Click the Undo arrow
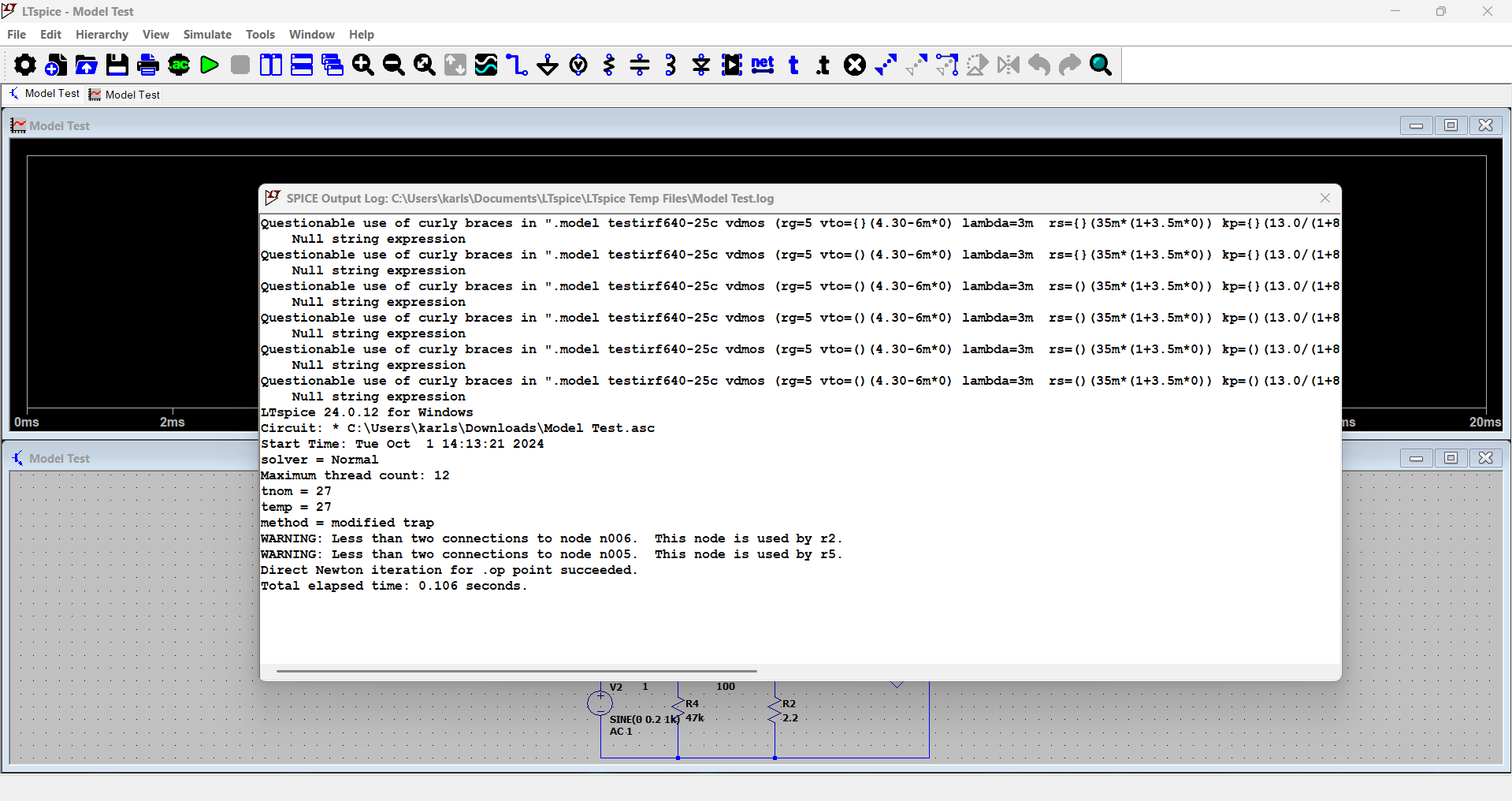The image size is (1512, 801). [x=1039, y=65]
